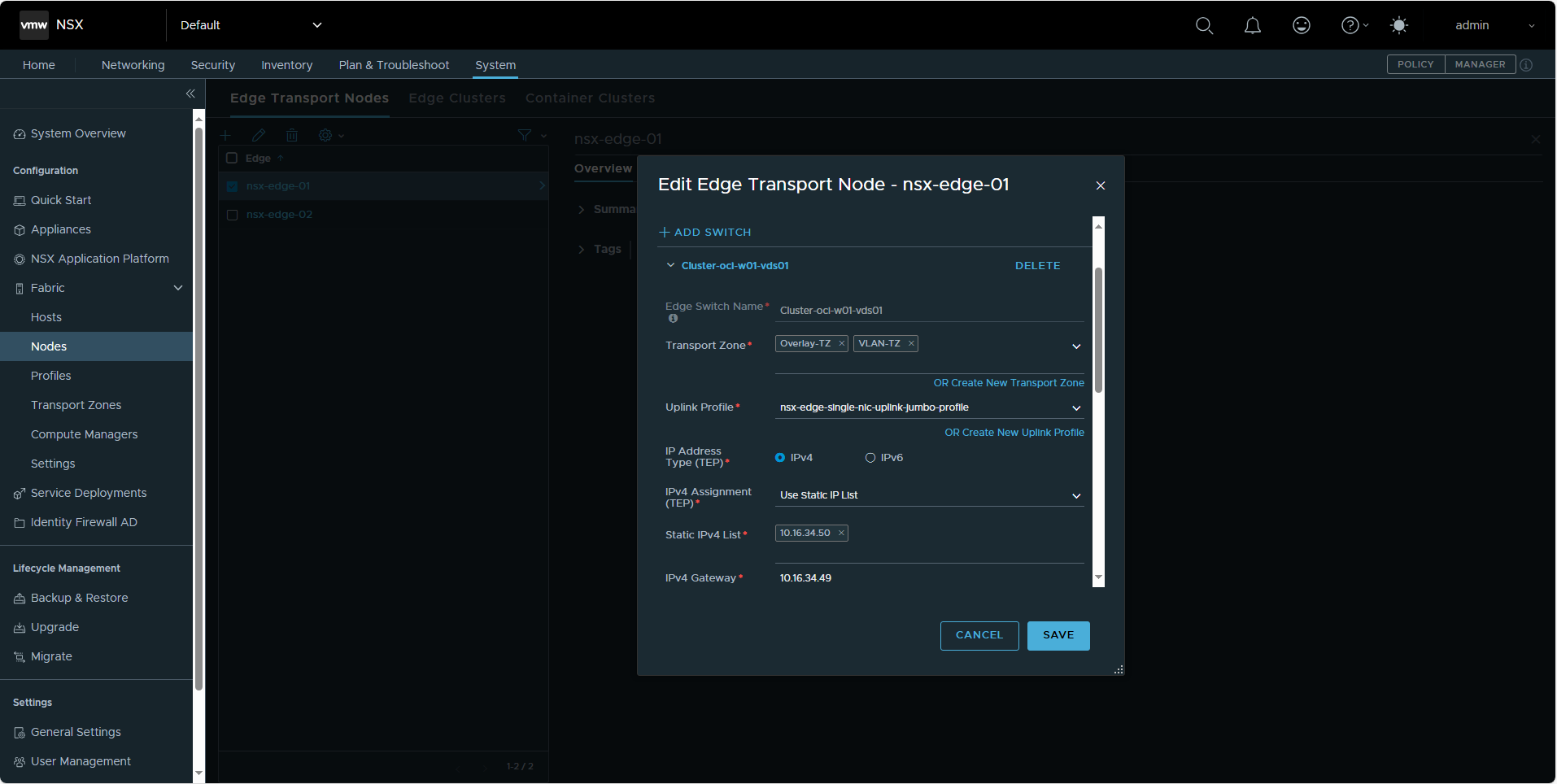
Task: Go to the Security tab
Action: point(213,65)
